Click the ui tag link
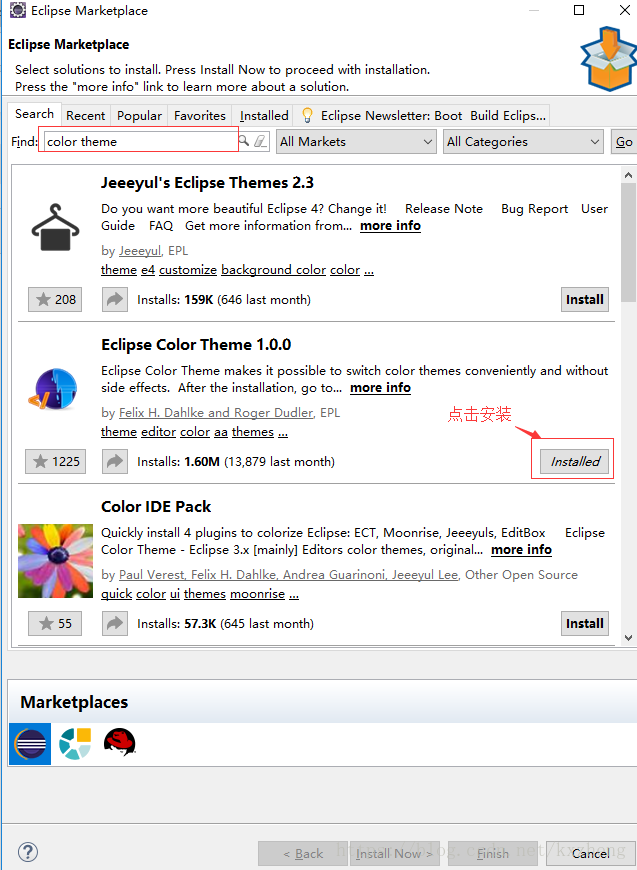Image resolution: width=637 pixels, height=870 pixels. (x=175, y=594)
